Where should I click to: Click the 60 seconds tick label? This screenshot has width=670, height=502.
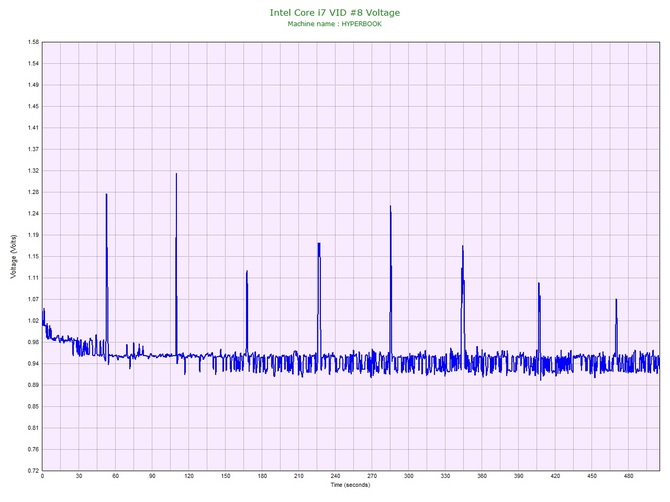point(115,476)
